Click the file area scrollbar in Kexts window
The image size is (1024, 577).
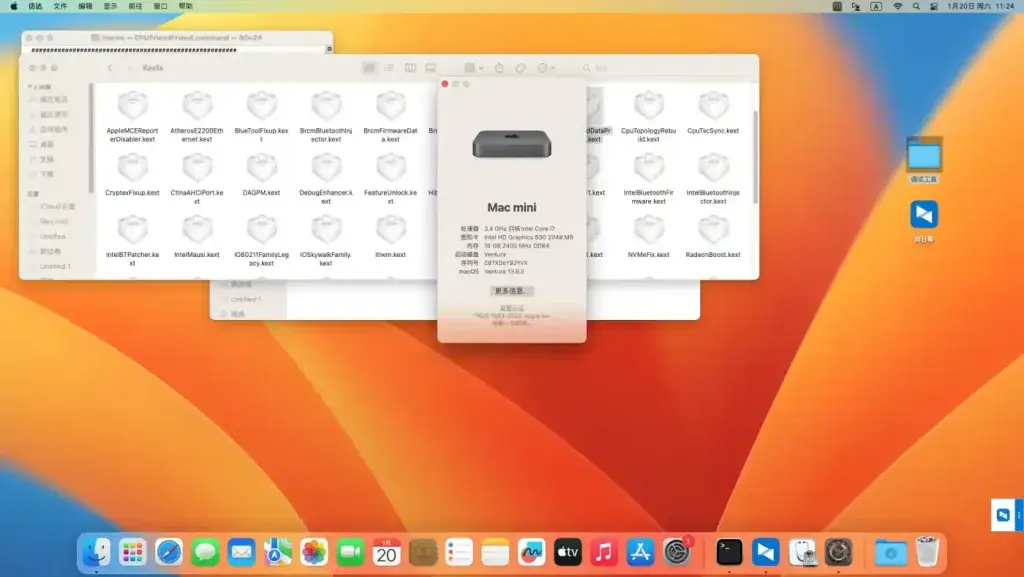(x=756, y=157)
